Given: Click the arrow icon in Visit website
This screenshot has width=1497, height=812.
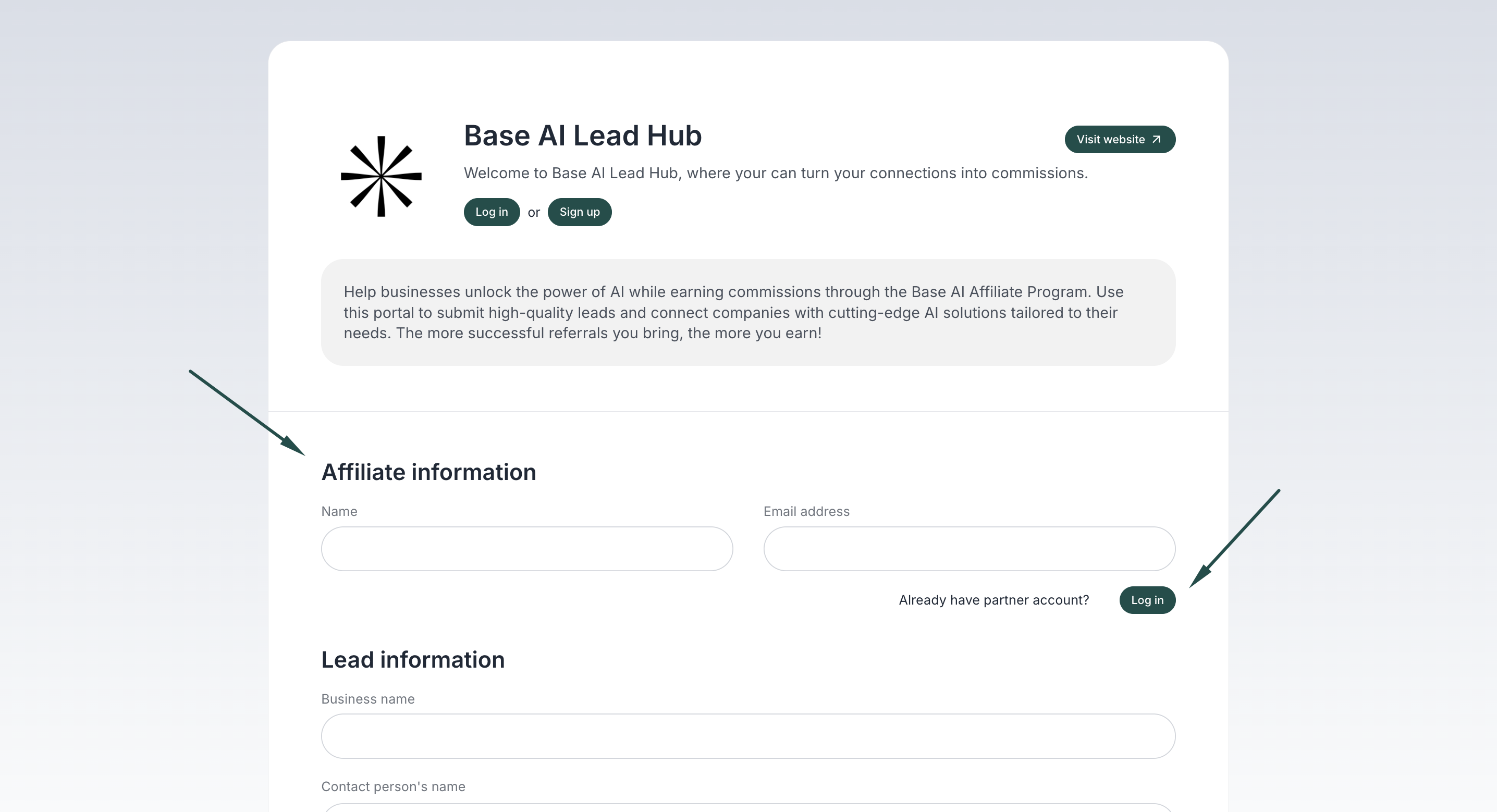Looking at the screenshot, I should point(1157,140).
